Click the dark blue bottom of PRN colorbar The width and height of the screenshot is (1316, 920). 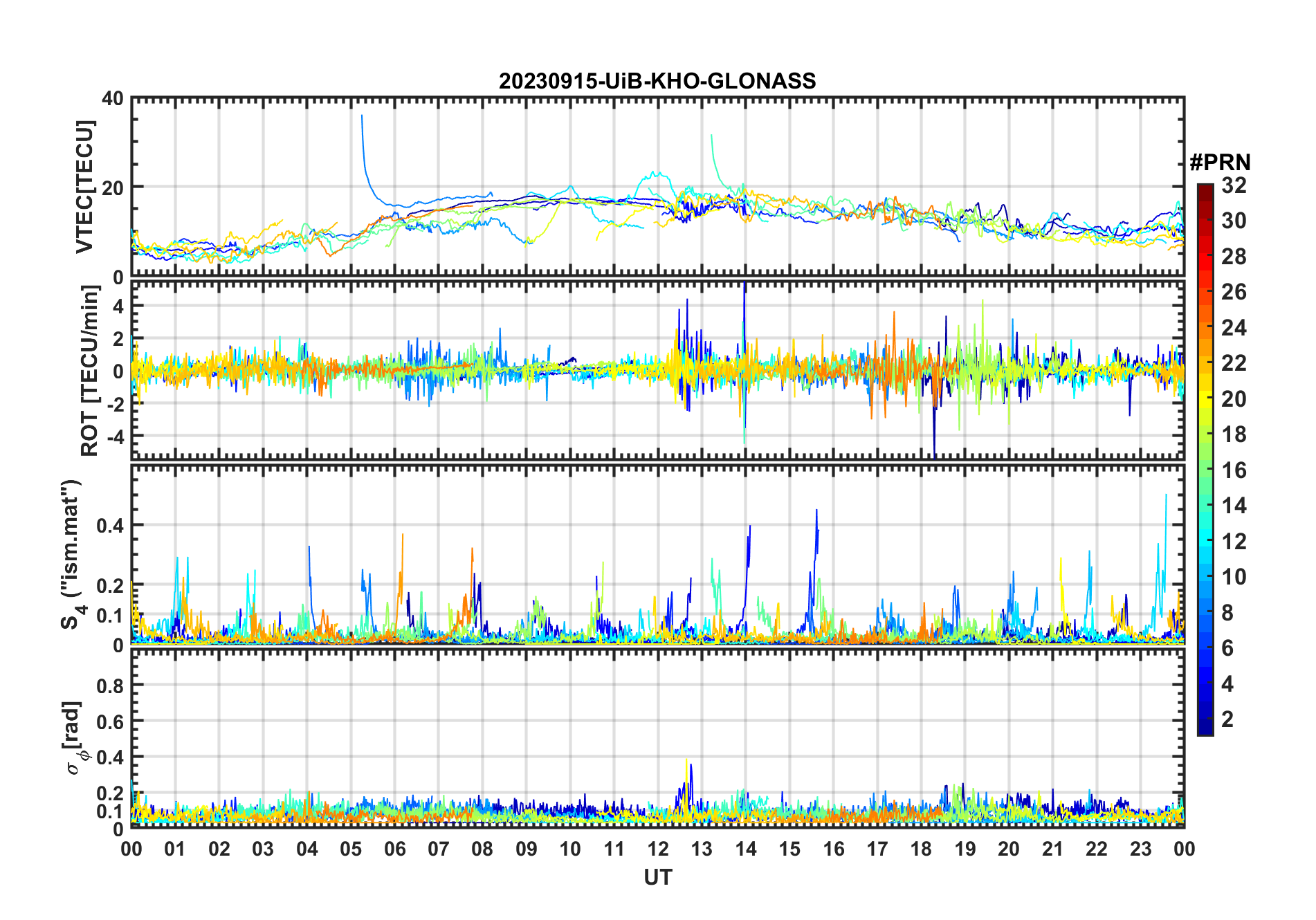pos(1205,730)
